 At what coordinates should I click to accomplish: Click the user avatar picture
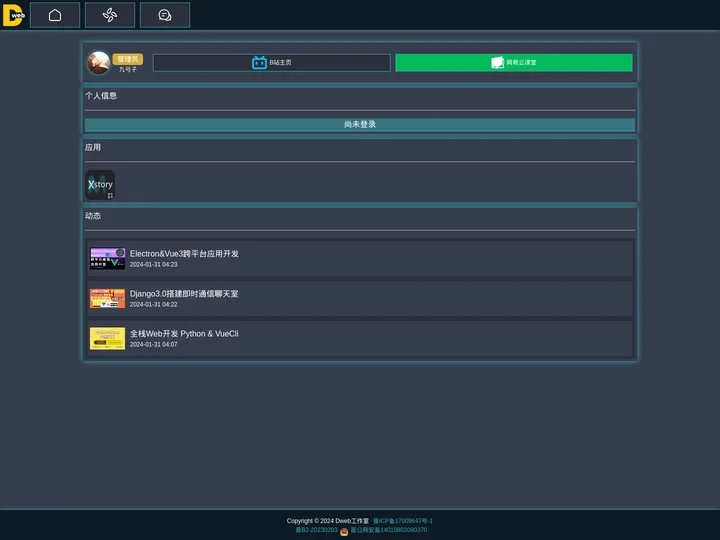[99, 62]
